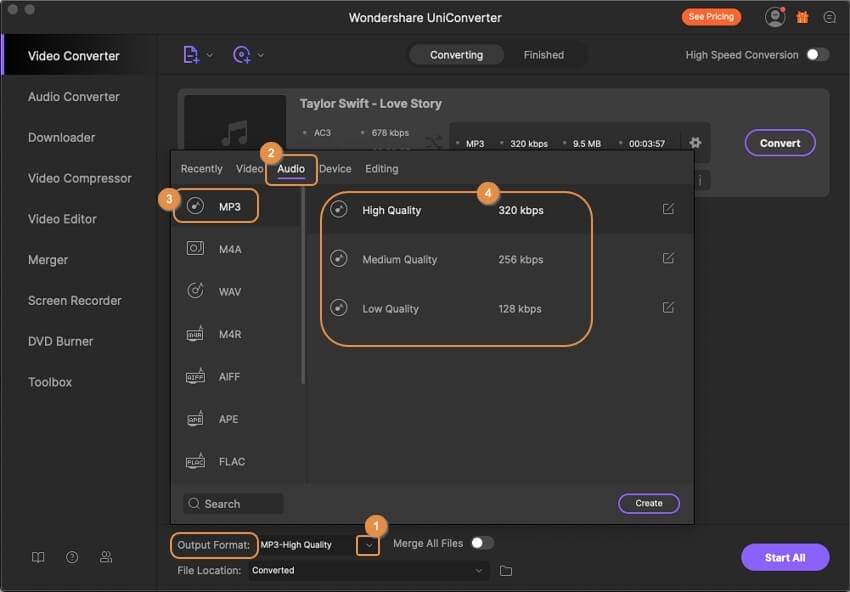Click Taylor Swift - Love Story title
The width and height of the screenshot is (850, 592).
(x=371, y=104)
